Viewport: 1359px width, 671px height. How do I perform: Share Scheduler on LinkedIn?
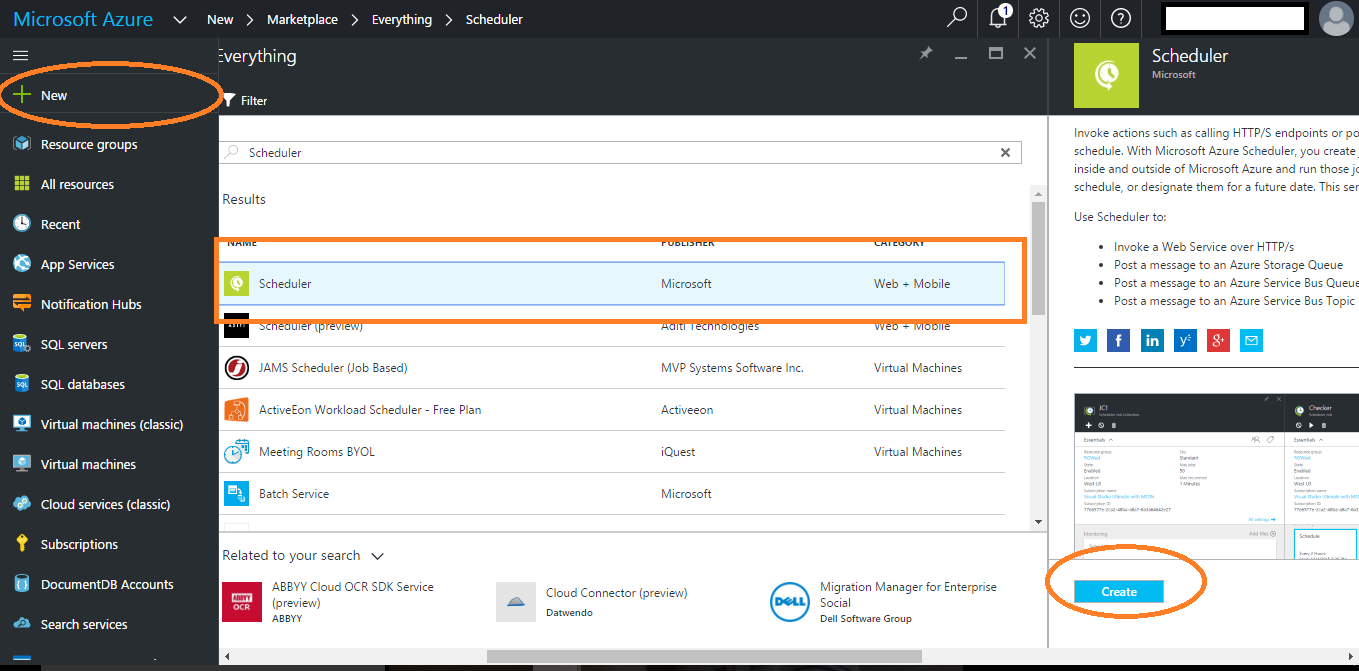(1152, 340)
